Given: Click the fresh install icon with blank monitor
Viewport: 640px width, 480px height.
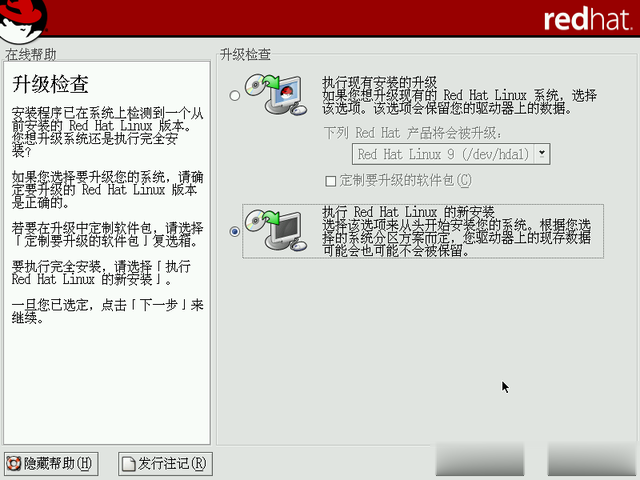Looking at the screenshot, I should [276, 230].
